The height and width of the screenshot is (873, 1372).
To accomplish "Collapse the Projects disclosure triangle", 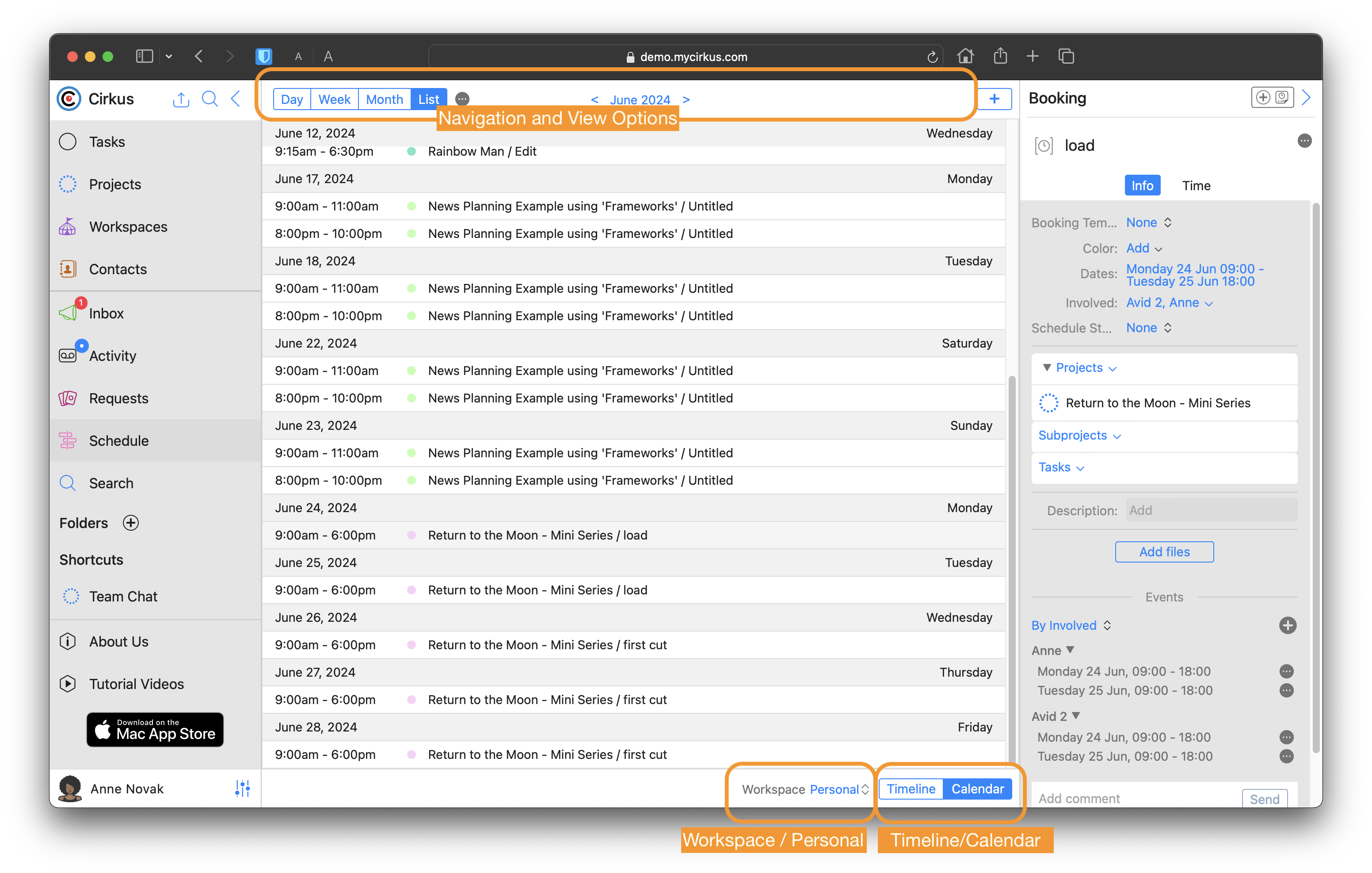I will [1047, 367].
